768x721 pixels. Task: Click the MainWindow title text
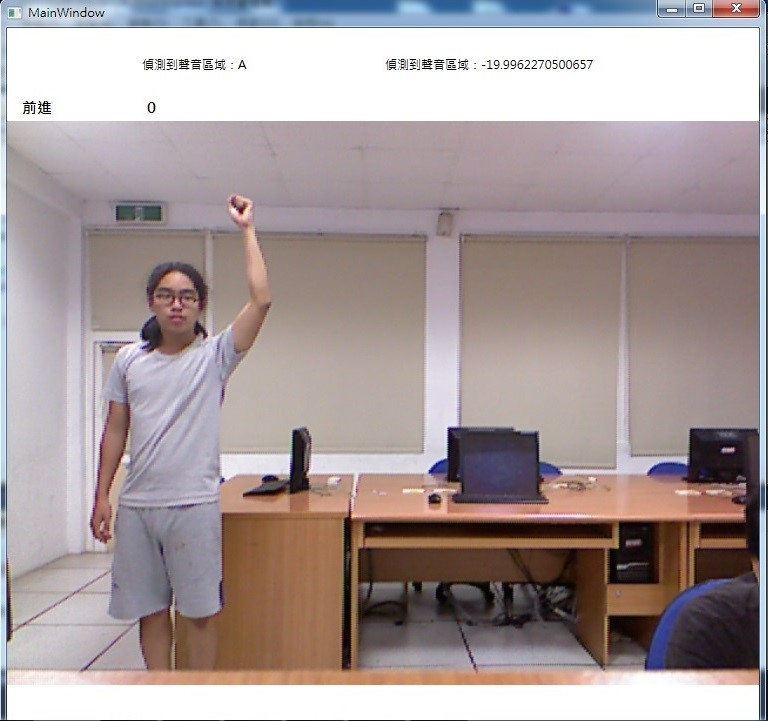[66, 13]
